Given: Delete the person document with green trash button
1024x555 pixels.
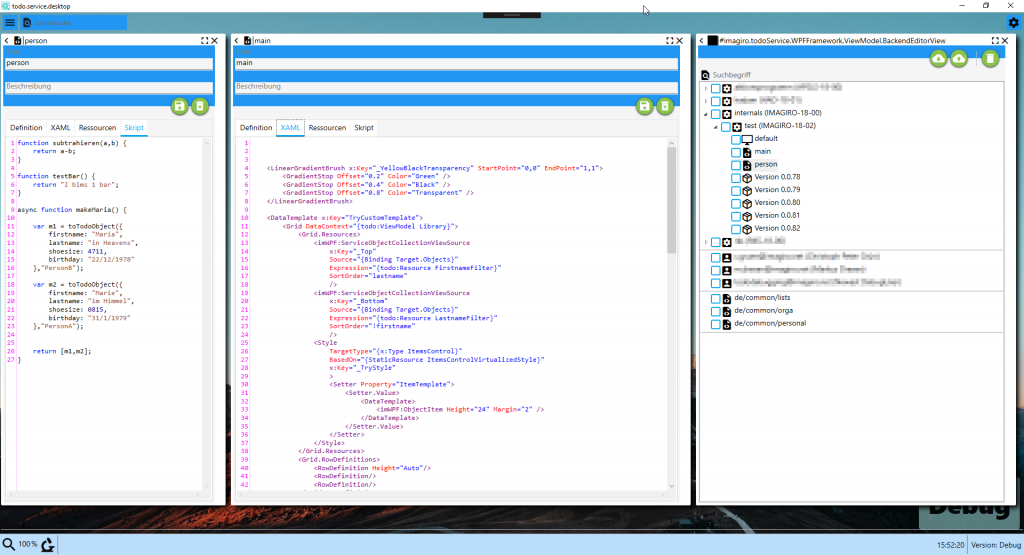Looking at the screenshot, I should [200, 106].
